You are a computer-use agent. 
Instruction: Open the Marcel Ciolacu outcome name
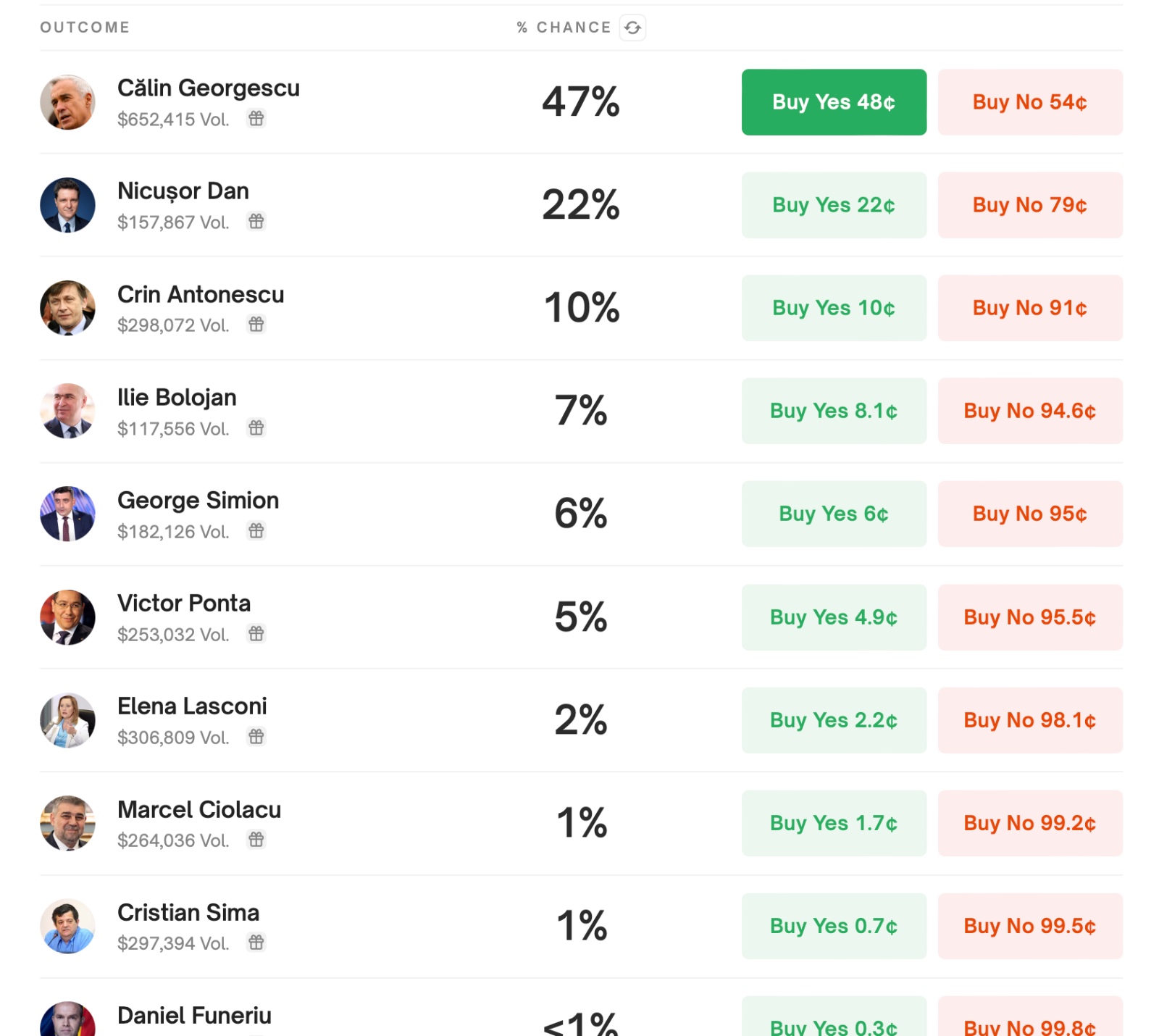(x=199, y=809)
